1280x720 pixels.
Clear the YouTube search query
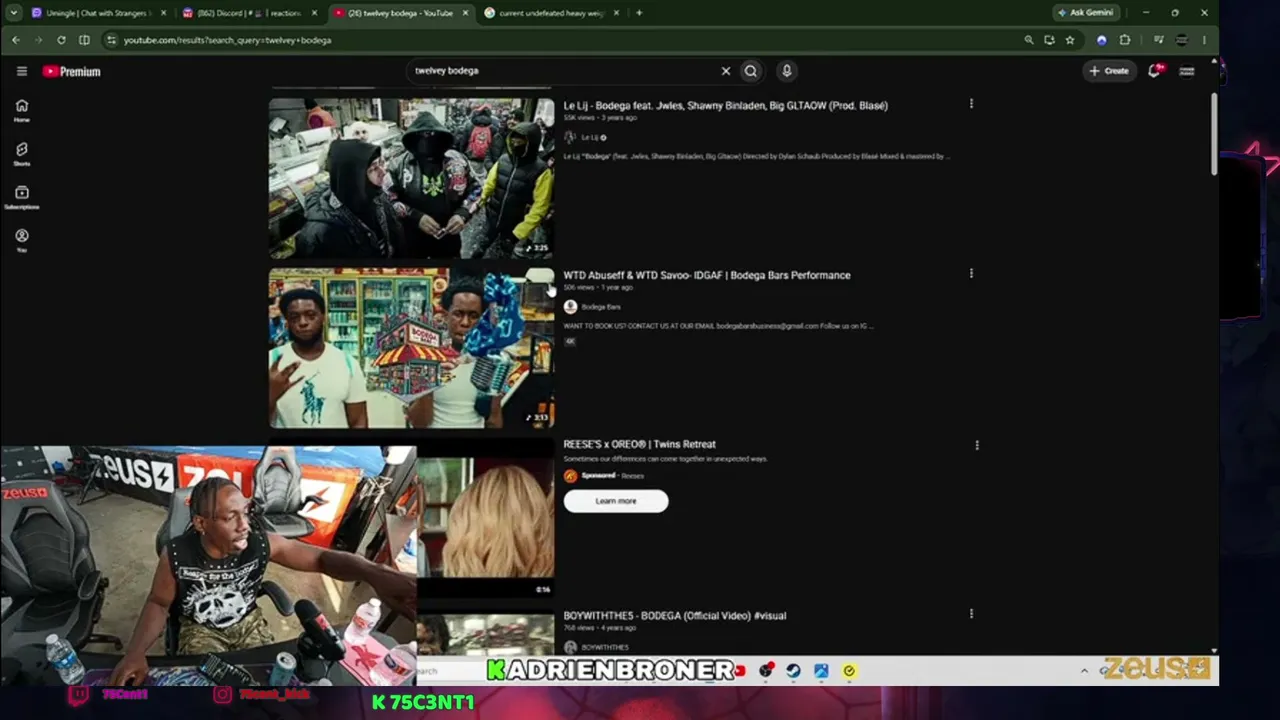pos(726,71)
